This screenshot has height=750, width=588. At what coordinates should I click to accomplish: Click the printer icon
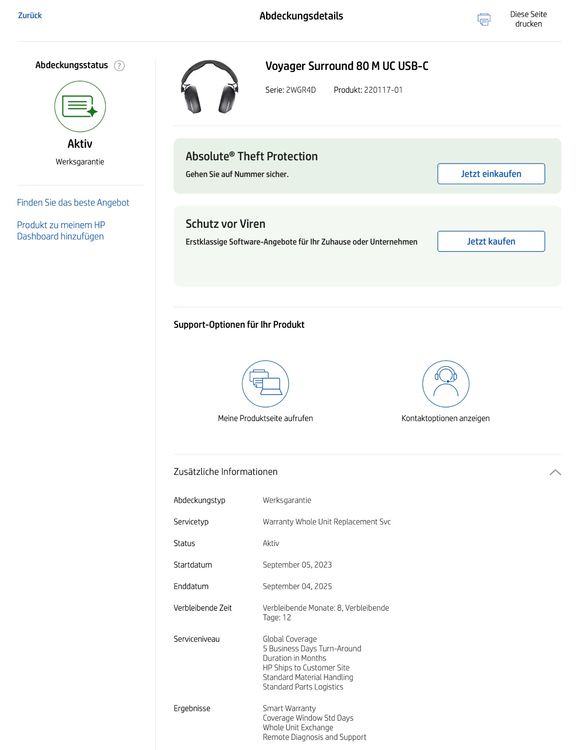484,19
